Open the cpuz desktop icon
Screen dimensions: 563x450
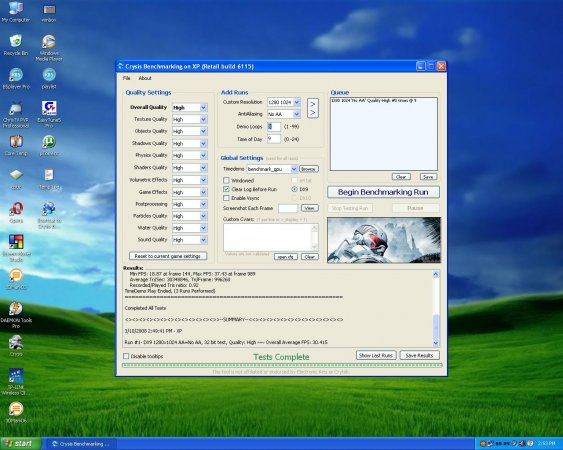tap(16, 179)
